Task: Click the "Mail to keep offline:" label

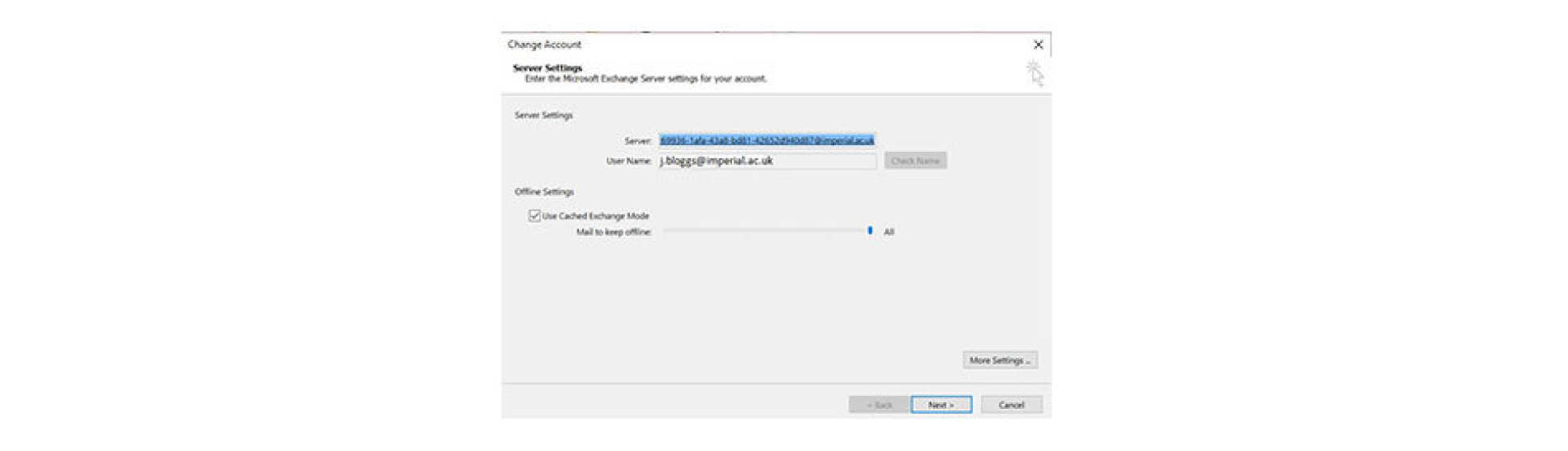Action: coord(614,232)
